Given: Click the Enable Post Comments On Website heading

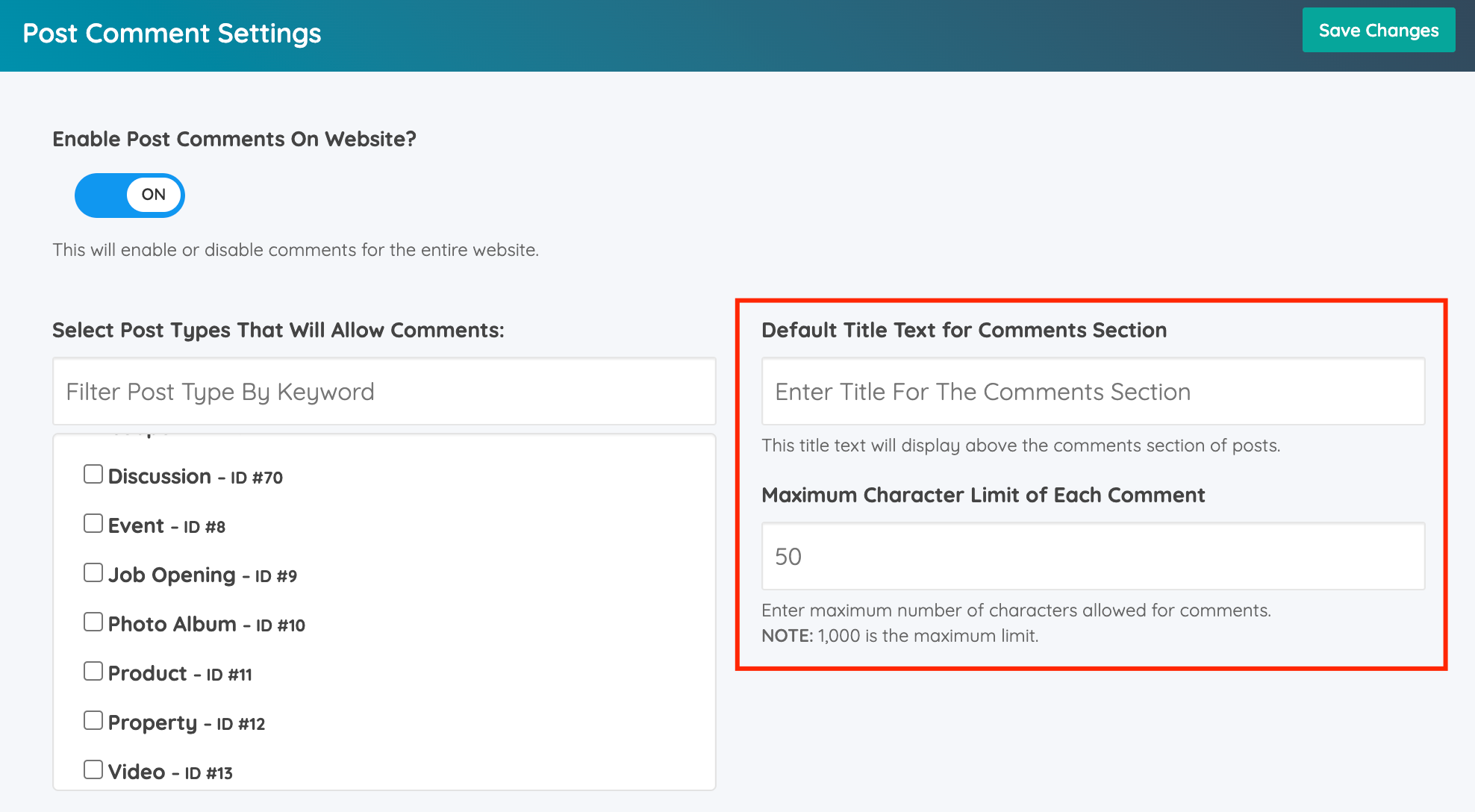Looking at the screenshot, I should click(234, 140).
